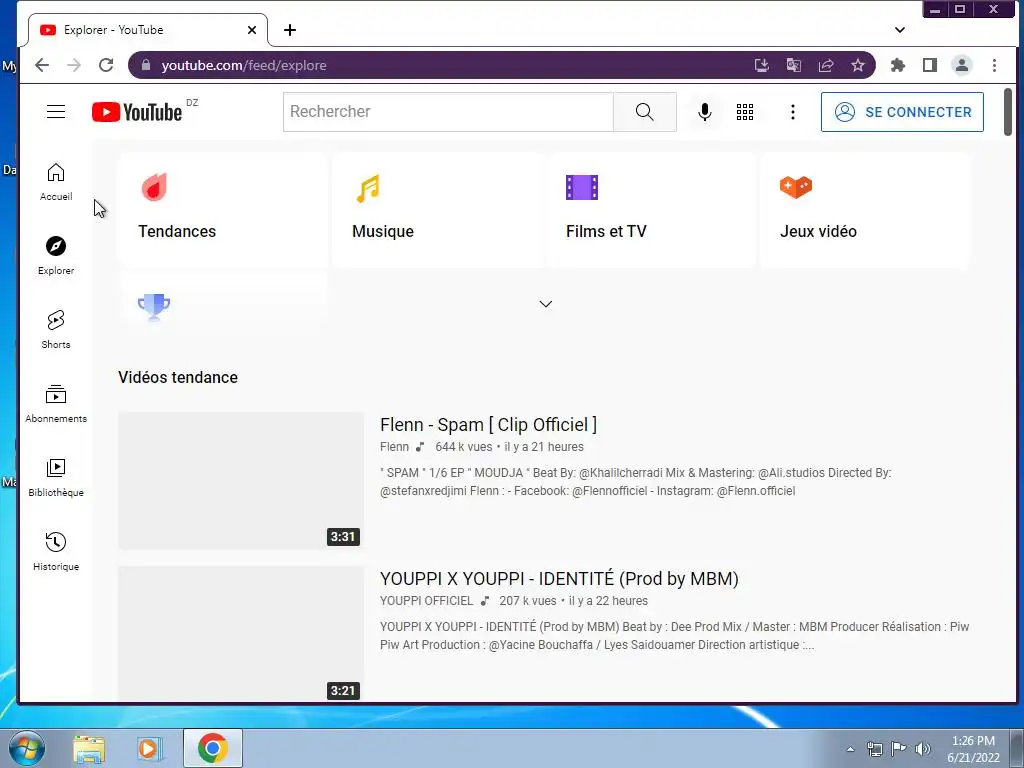Toggle Chrome side panel icon
Screen dimensions: 1024x768
pos(930,65)
